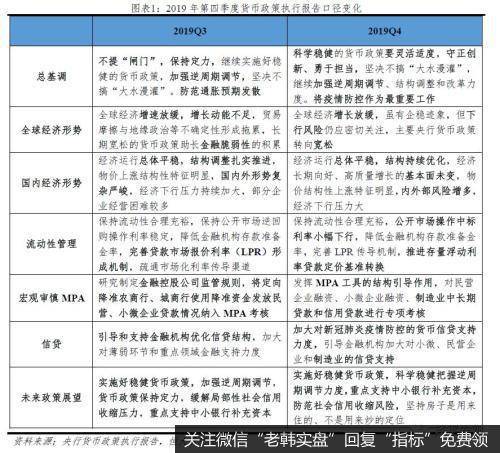Screen dimensions: 500x453
Task: Select the 信贷 row label
Action: tap(51, 344)
